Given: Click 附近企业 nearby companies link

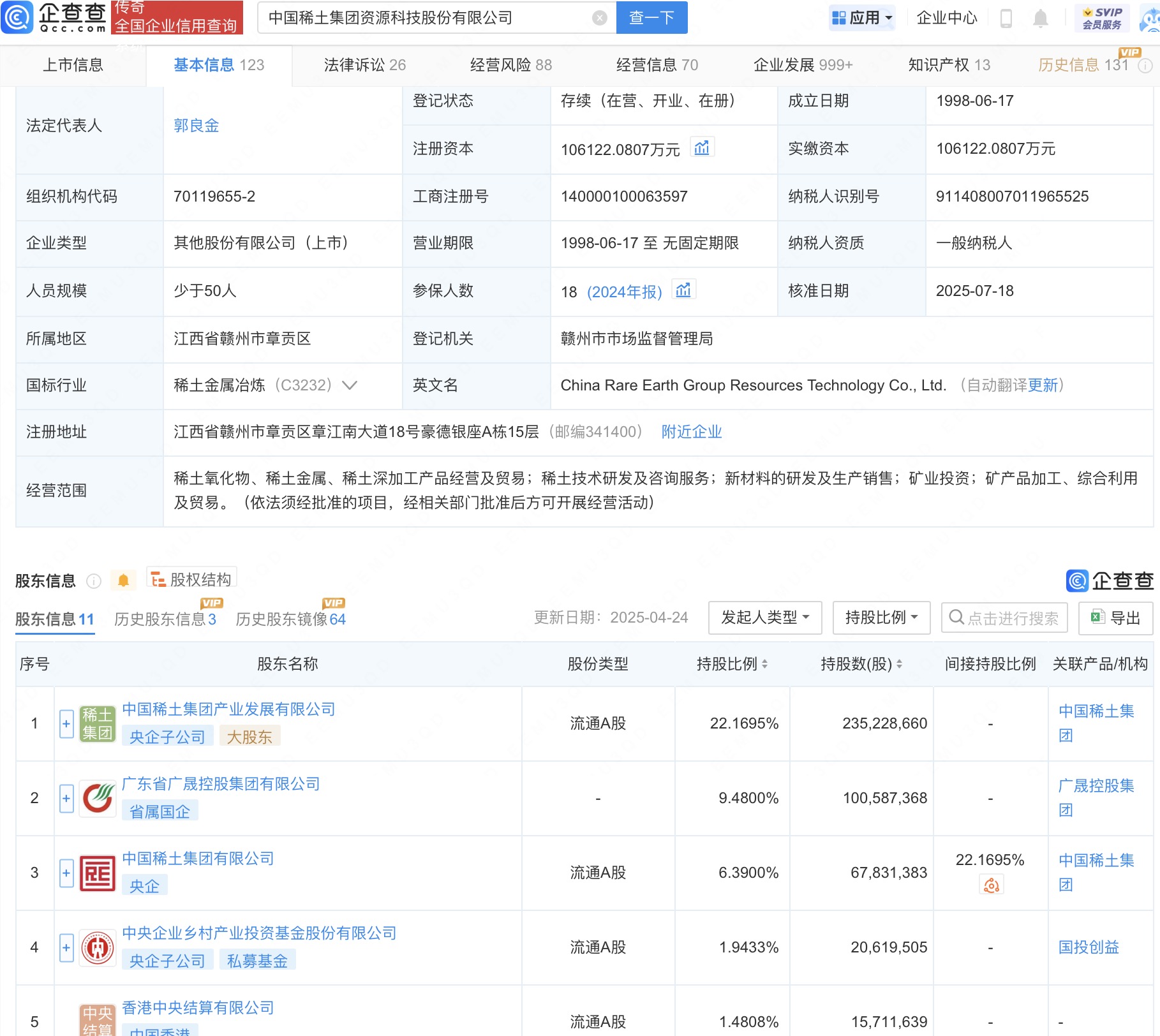Looking at the screenshot, I should coord(692,432).
